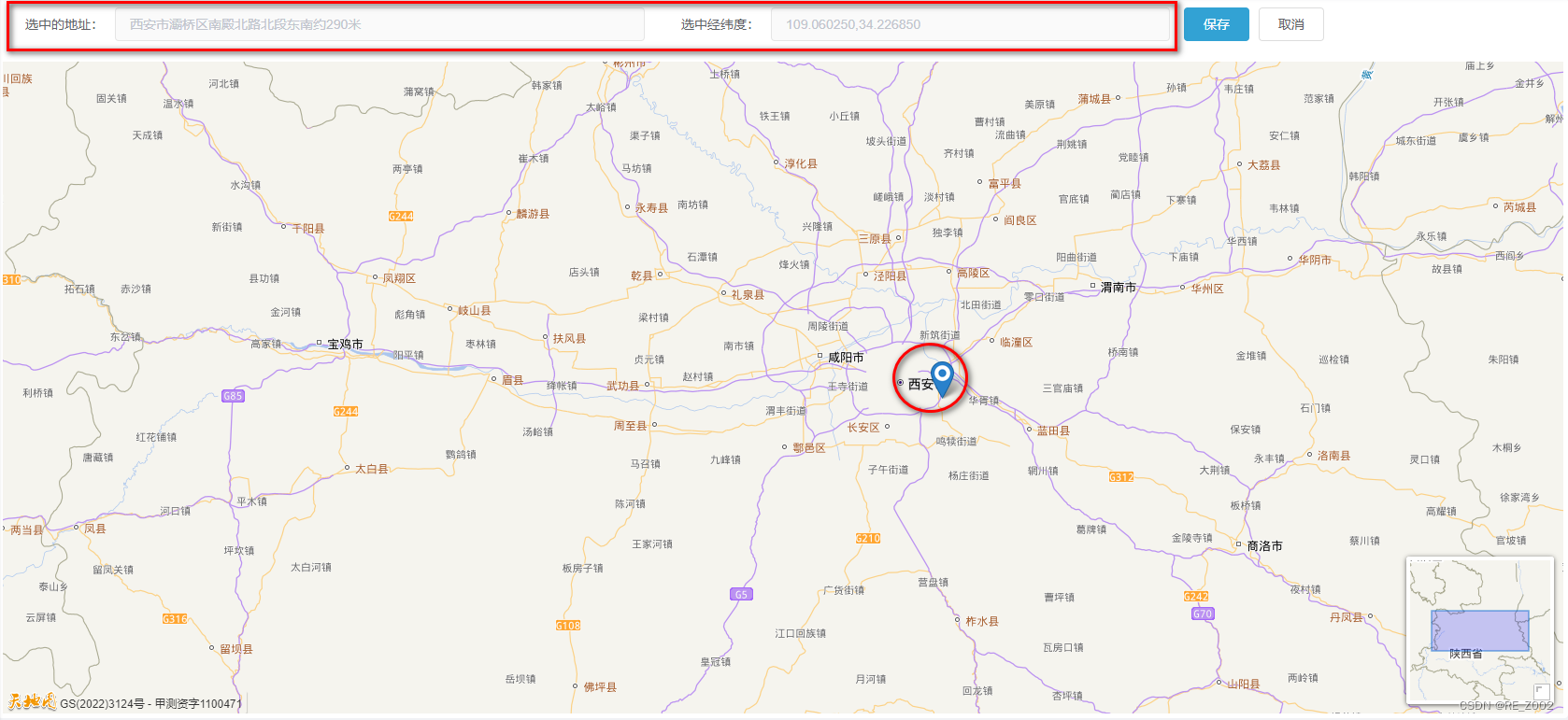Click the 蓝田县 label

1053,431
